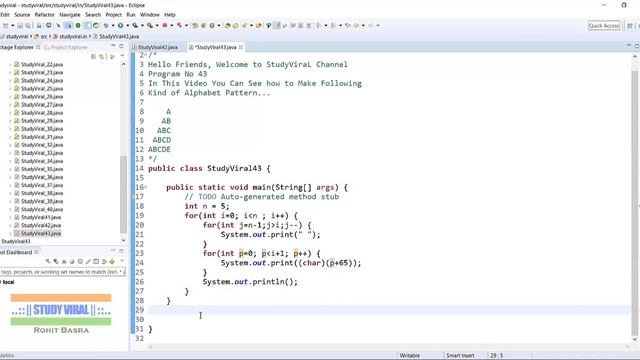The height and width of the screenshot is (360, 640).
Task: Collapse the comment fold marker at line 2
Action: click(146, 55)
